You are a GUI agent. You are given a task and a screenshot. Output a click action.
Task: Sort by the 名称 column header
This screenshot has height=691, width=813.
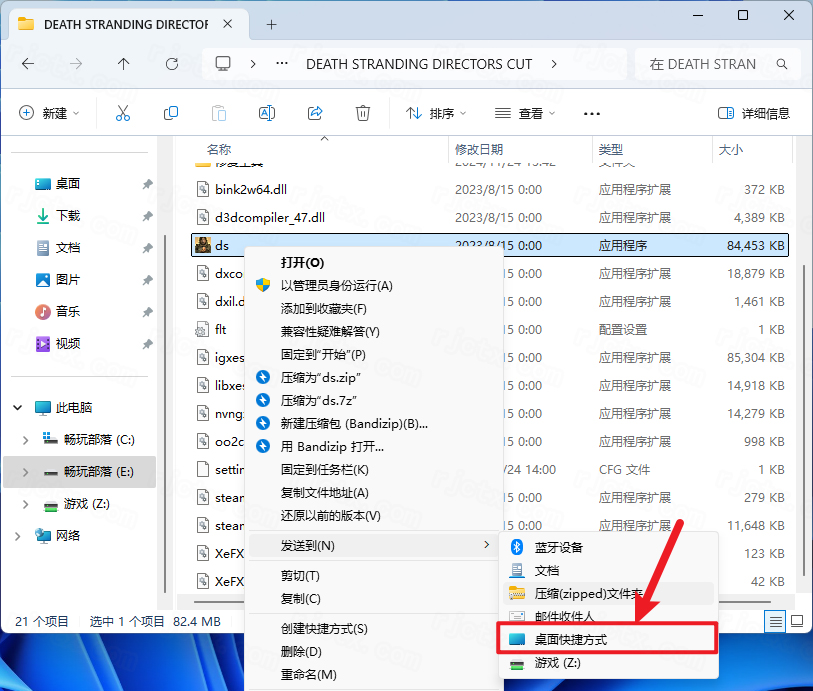pos(219,150)
